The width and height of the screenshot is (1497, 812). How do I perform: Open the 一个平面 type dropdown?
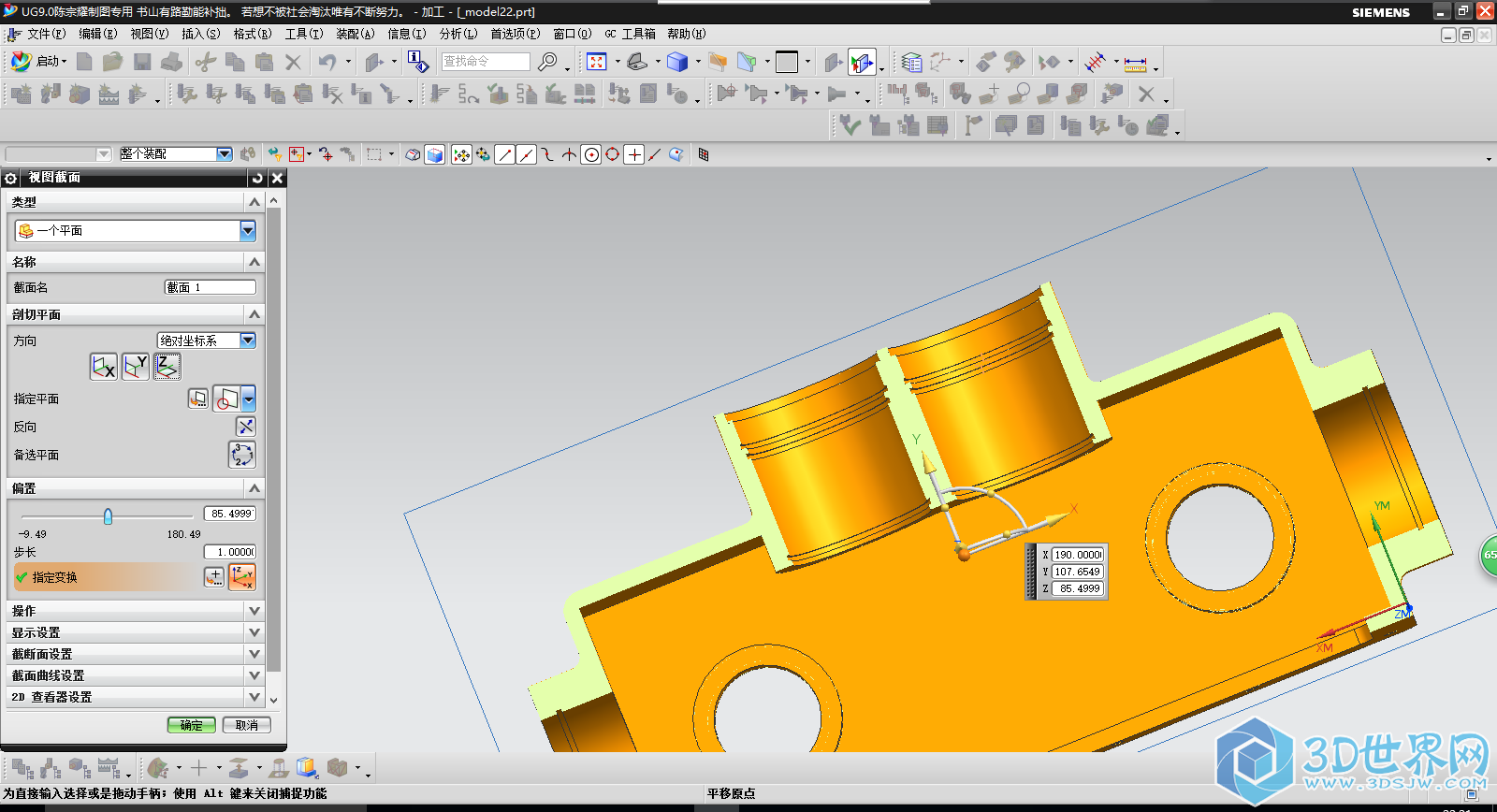tap(247, 230)
